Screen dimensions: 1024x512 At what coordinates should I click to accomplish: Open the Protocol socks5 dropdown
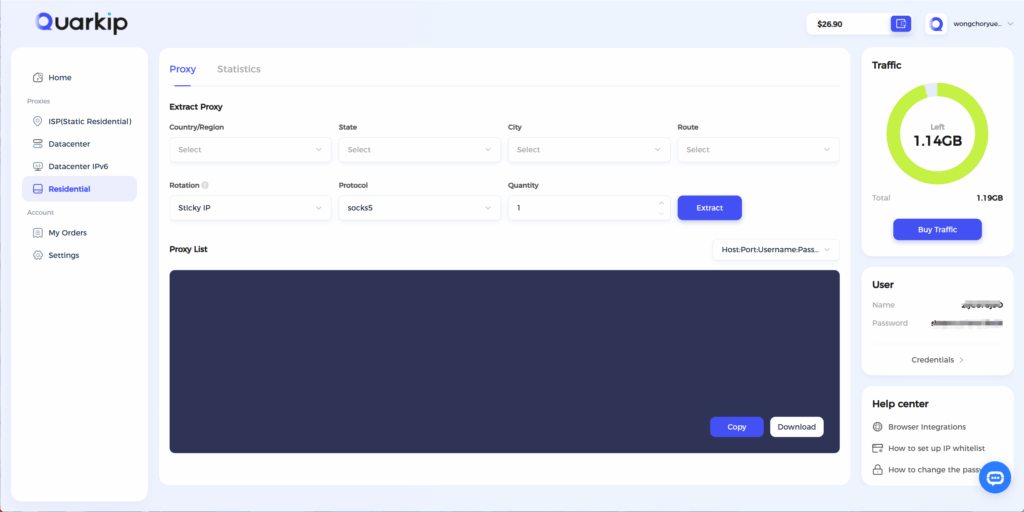click(419, 208)
